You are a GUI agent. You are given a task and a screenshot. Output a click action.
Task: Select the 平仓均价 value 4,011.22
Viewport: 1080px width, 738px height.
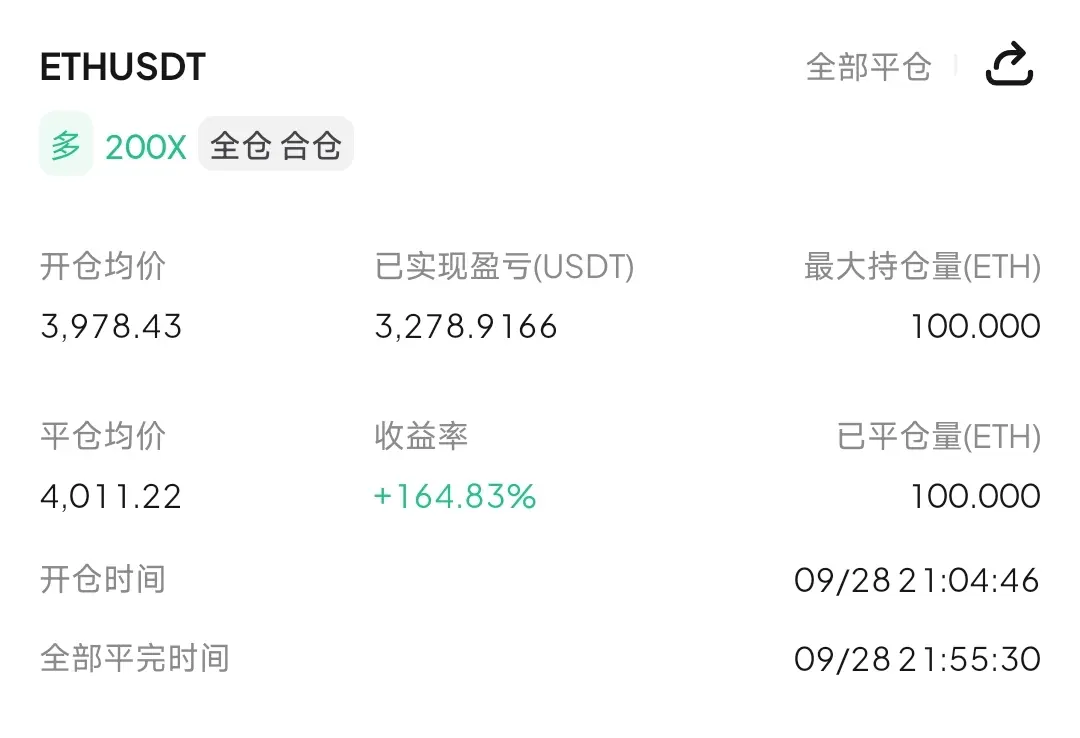click(111, 497)
